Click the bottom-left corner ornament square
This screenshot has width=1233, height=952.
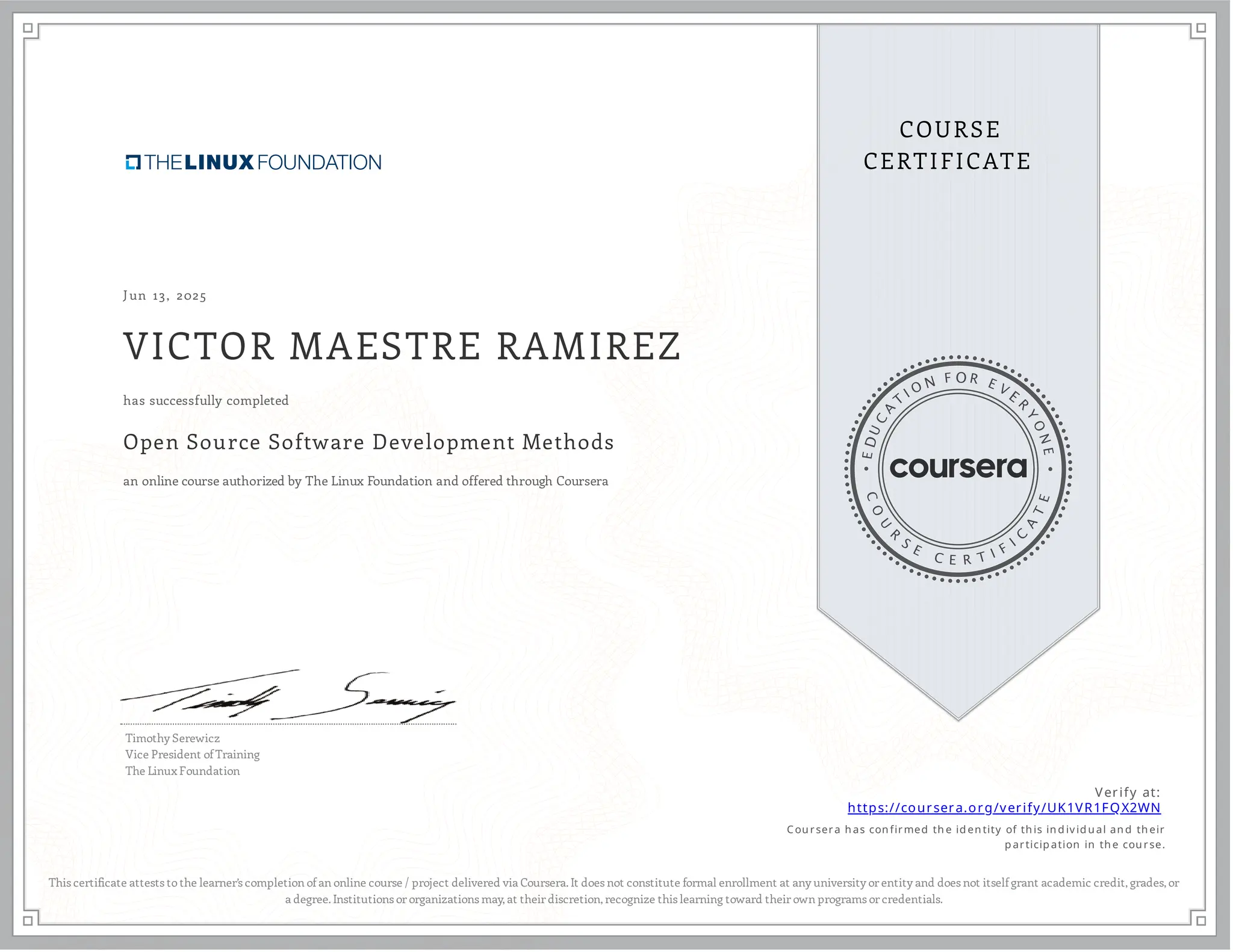[x=28, y=921]
